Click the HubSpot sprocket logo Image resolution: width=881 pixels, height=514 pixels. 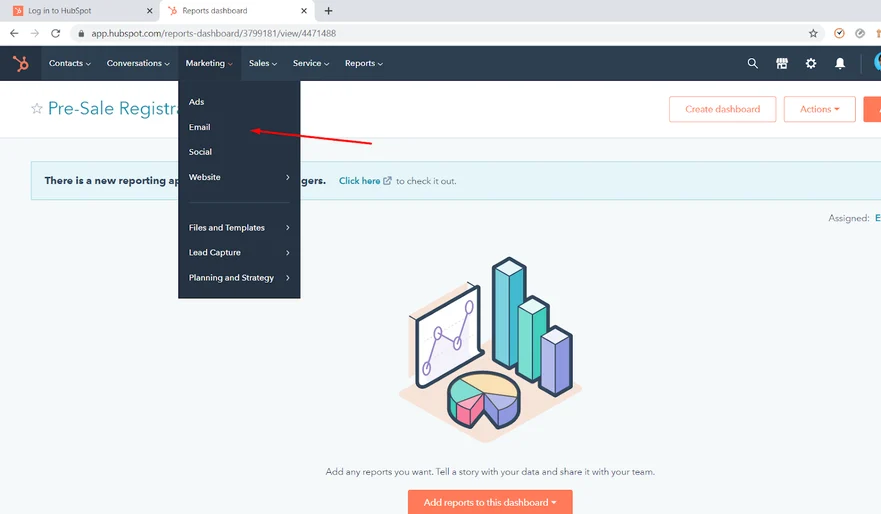[21, 63]
